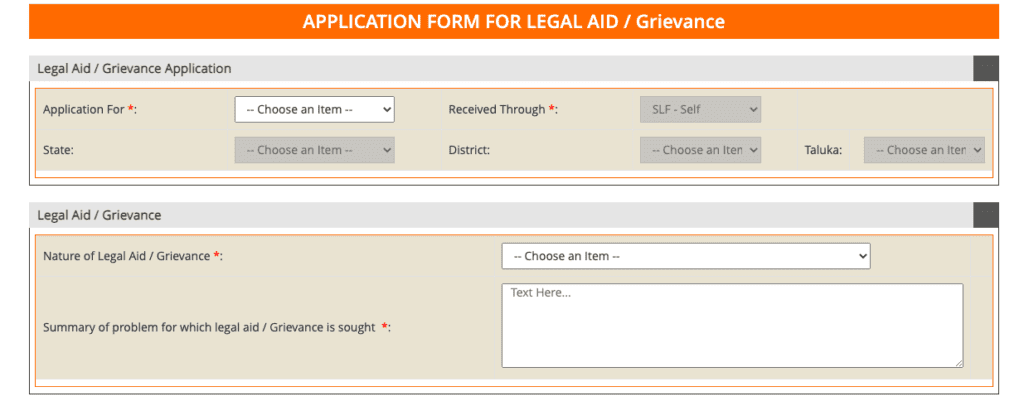Image resolution: width=1024 pixels, height=406 pixels.
Task: Click the "State:" field label
Action: pyautogui.click(x=59, y=150)
